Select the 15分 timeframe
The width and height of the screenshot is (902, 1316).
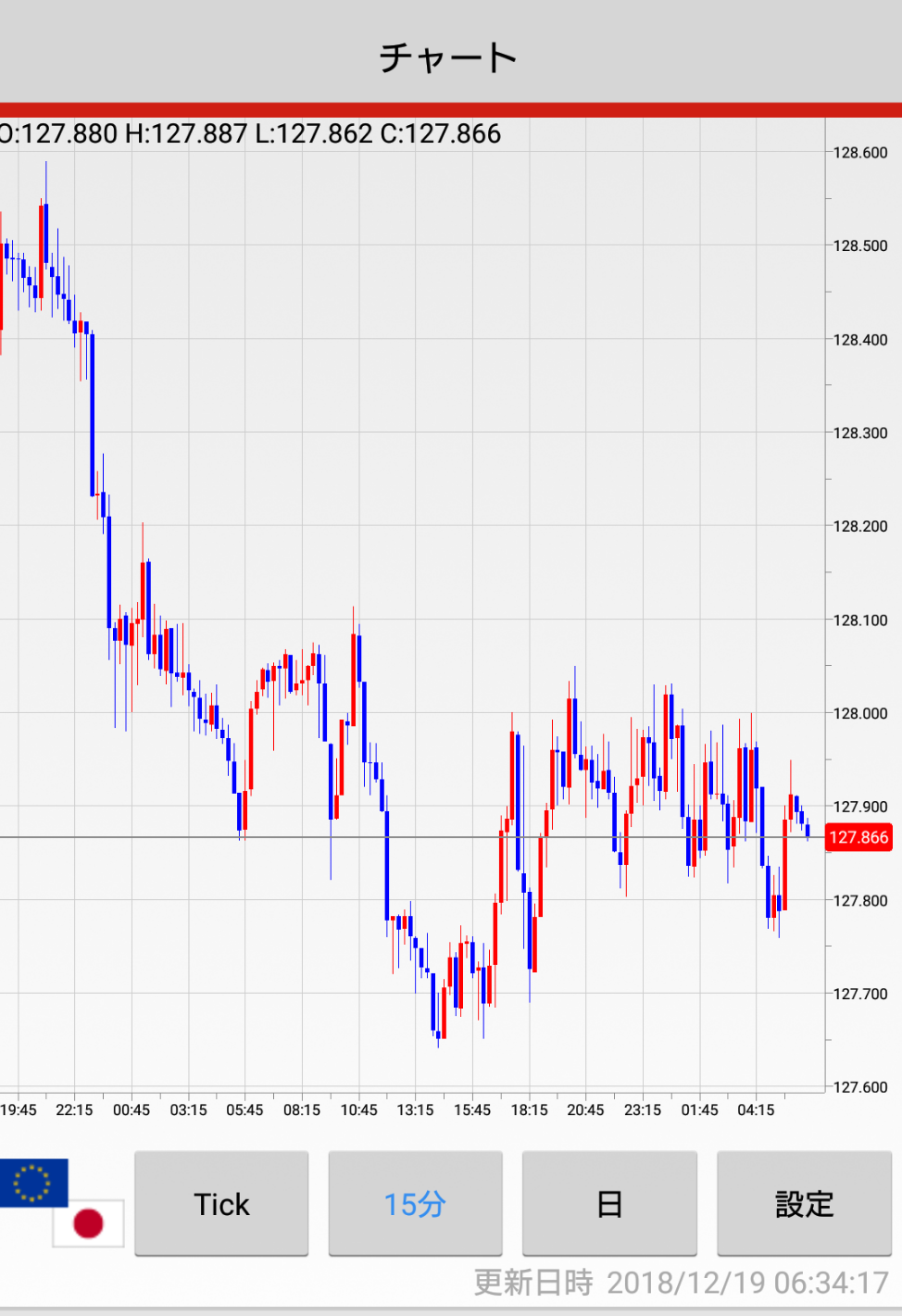point(415,1204)
